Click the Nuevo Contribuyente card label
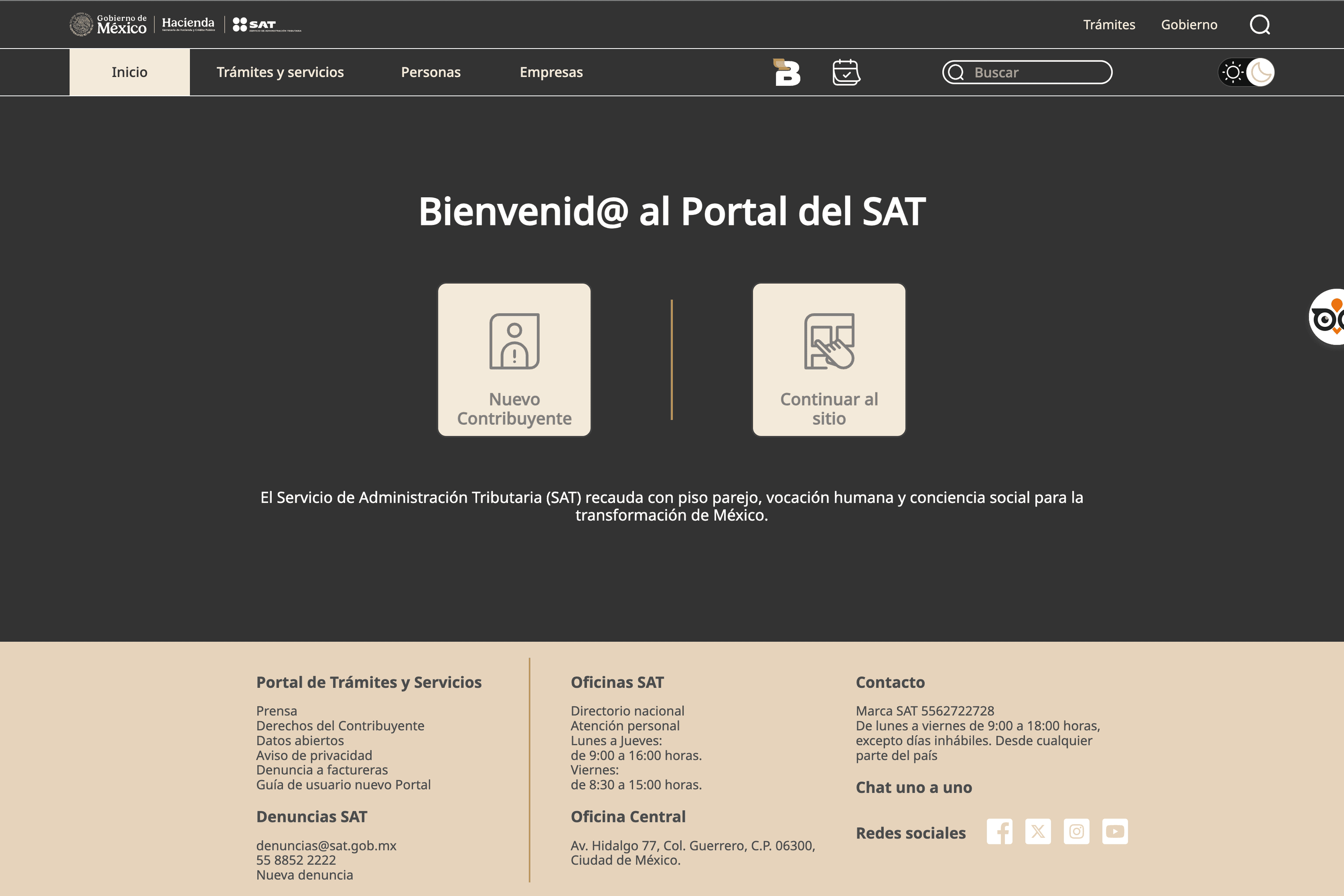Image resolution: width=1344 pixels, height=896 pixels. click(514, 409)
